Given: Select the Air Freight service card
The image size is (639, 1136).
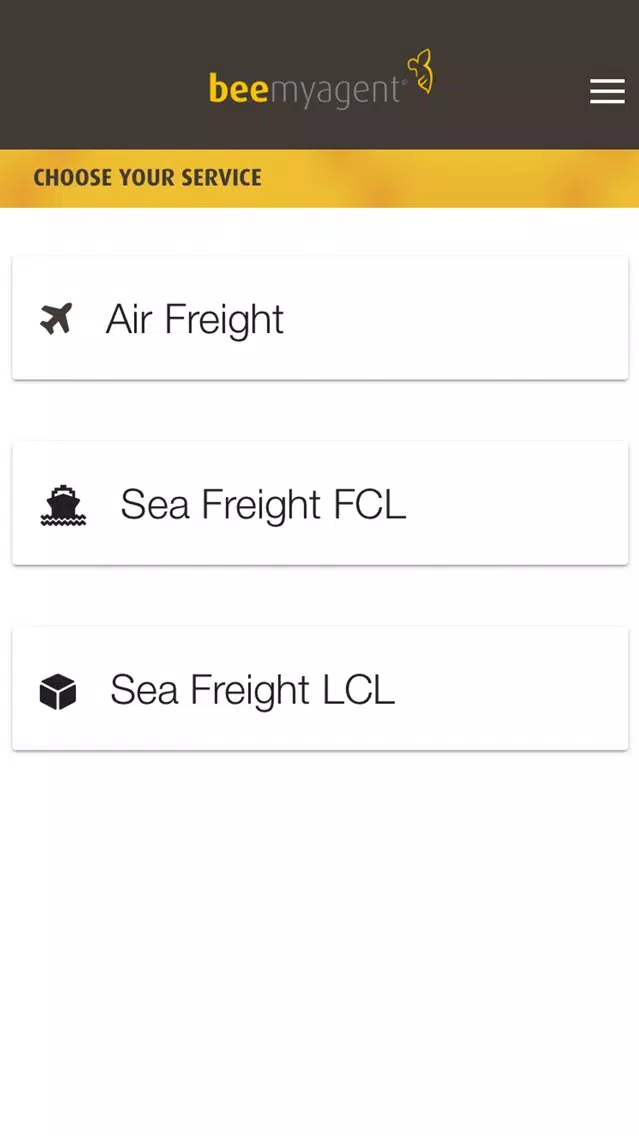Looking at the screenshot, I should 320,317.
